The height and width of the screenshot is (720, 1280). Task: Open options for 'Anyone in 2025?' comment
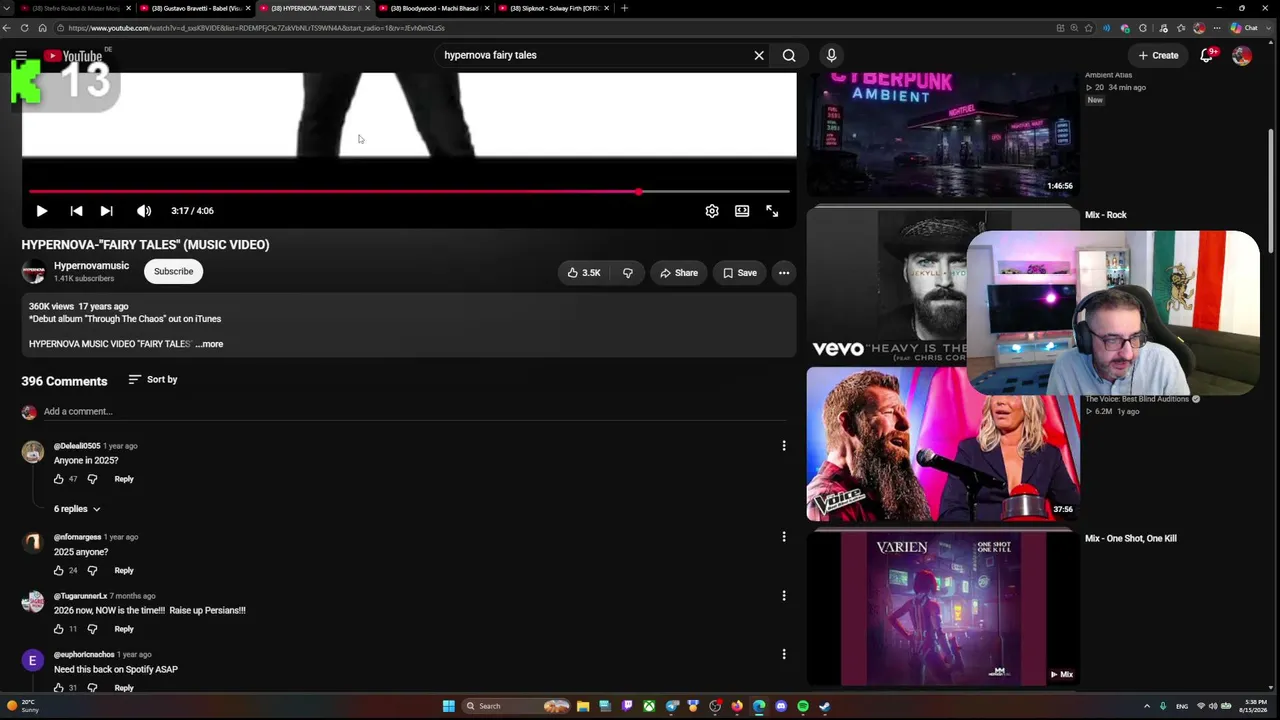click(x=784, y=446)
